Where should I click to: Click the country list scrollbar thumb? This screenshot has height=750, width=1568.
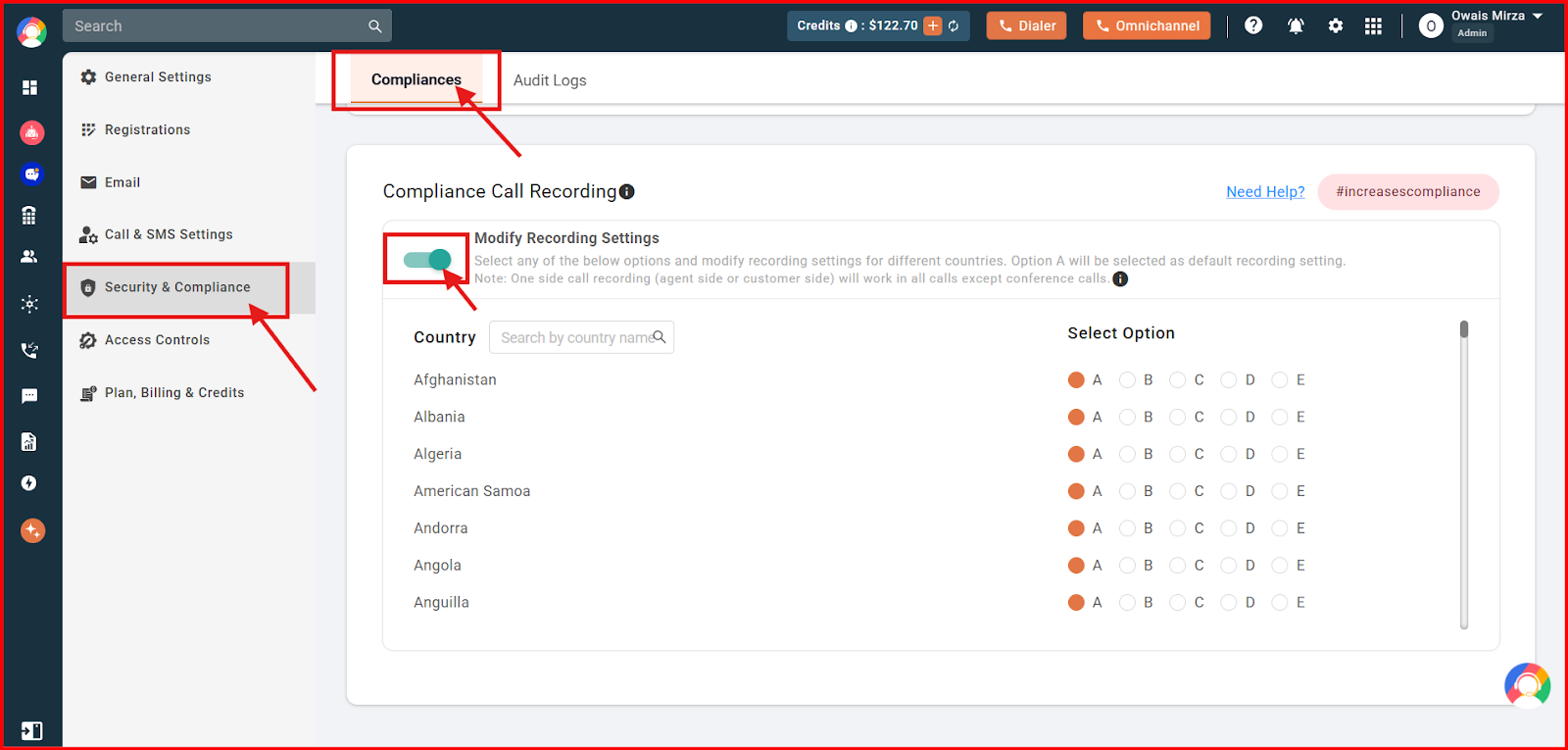coord(1464,329)
